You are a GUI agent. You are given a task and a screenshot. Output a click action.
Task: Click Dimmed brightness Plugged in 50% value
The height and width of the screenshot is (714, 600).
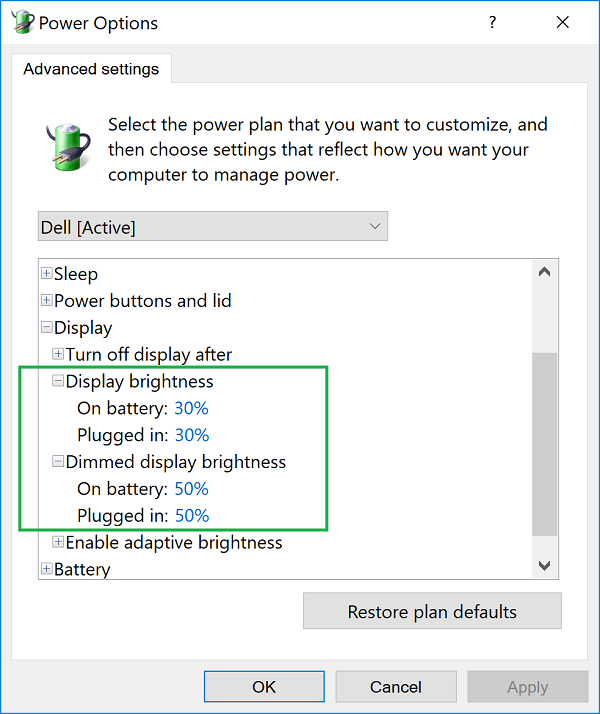[191, 517]
